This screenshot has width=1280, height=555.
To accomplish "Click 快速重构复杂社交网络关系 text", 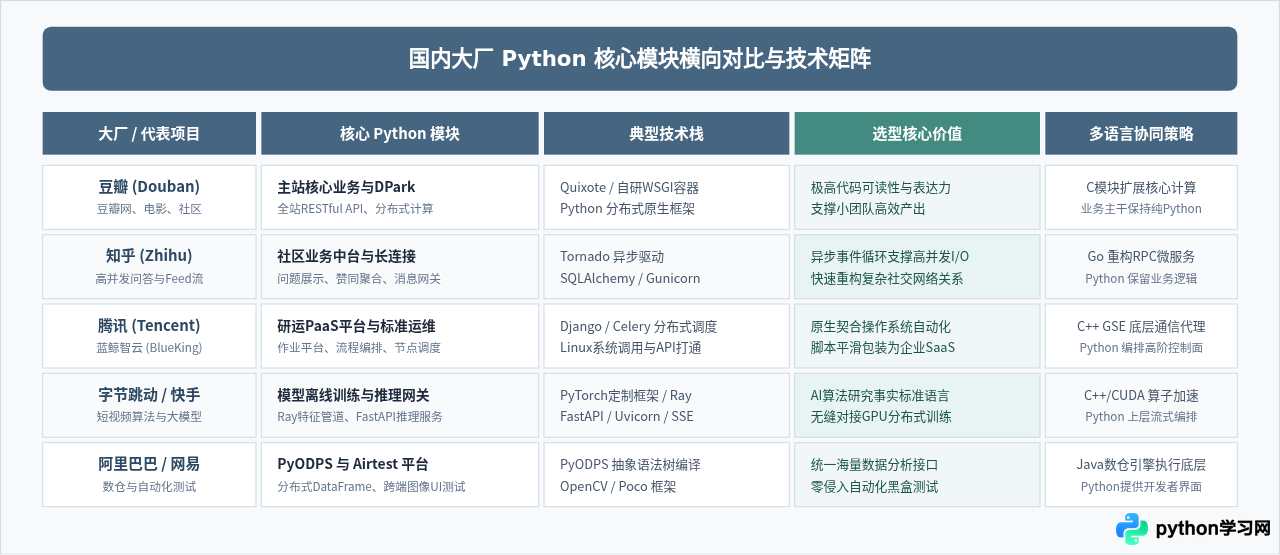I will coord(887,279).
